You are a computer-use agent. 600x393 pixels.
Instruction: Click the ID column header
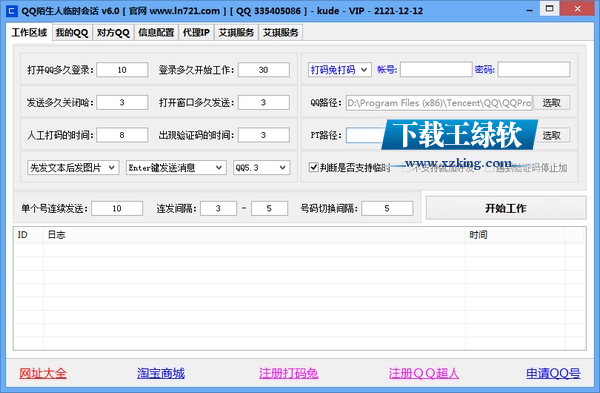pyautogui.click(x=28, y=235)
